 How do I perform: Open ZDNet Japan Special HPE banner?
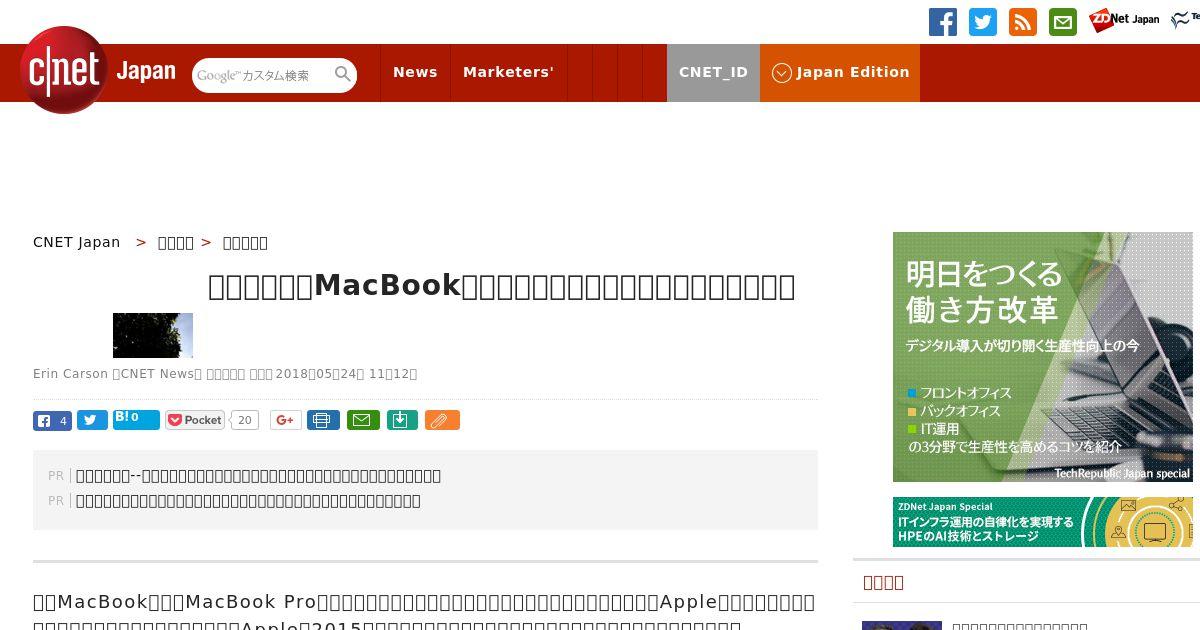point(1043,522)
